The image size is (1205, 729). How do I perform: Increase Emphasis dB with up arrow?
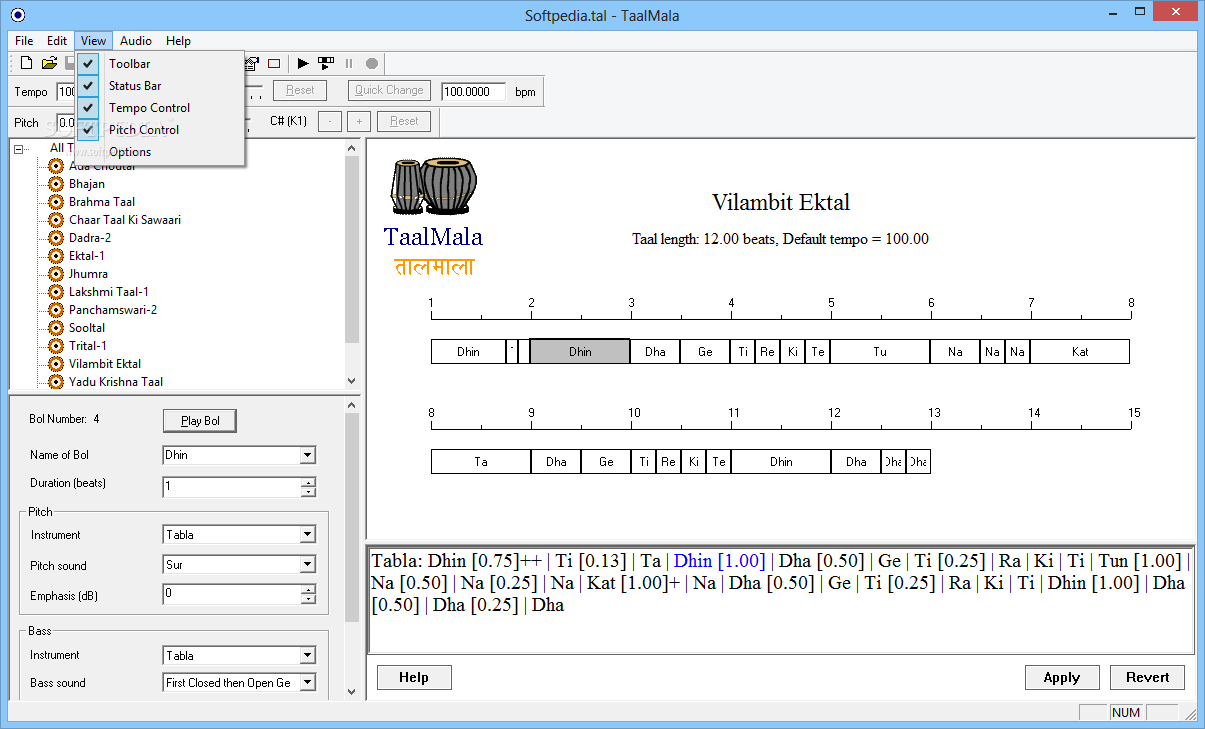308,590
